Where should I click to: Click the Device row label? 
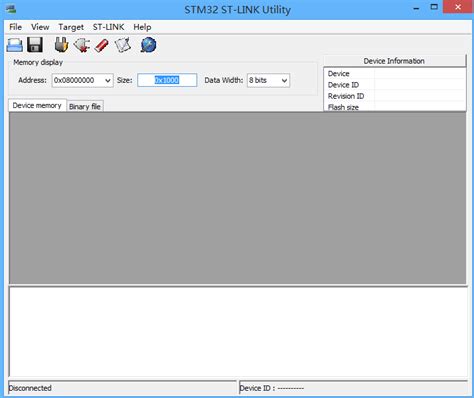339,74
